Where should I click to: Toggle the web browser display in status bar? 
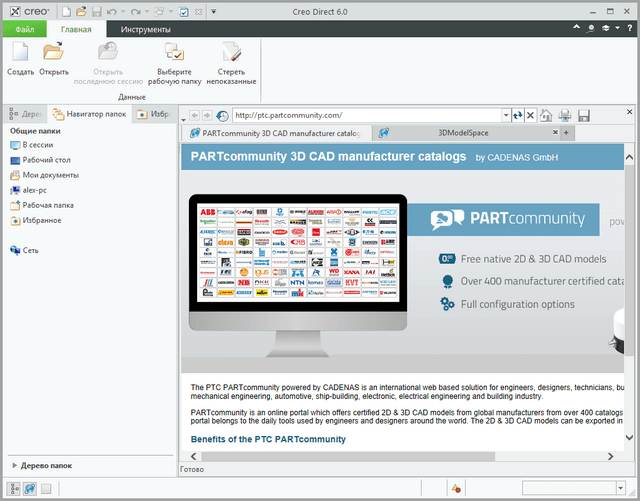(28, 488)
